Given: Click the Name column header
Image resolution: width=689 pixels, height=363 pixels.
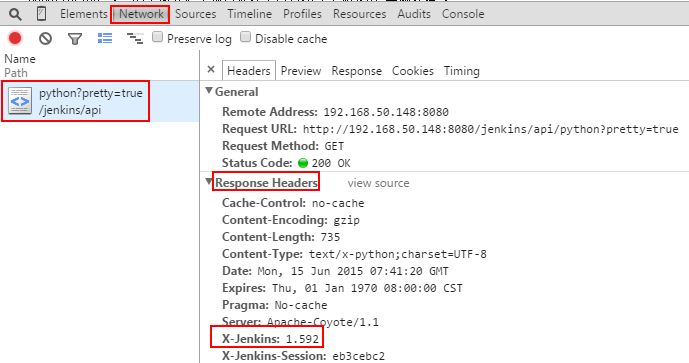Looking at the screenshot, I should click(x=20, y=59).
